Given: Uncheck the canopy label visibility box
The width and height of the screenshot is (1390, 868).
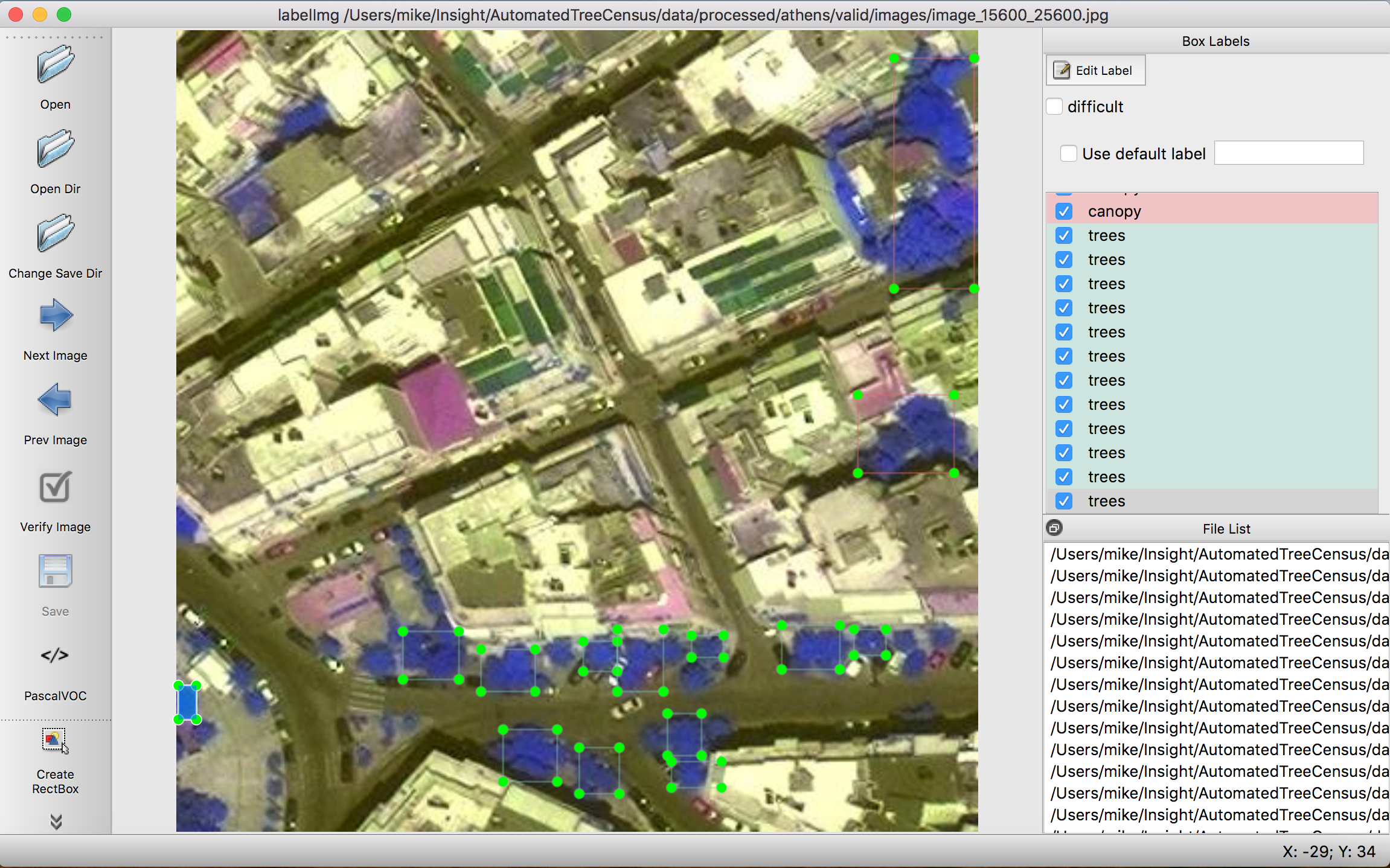Looking at the screenshot, I should click(x=1064, y=211).
